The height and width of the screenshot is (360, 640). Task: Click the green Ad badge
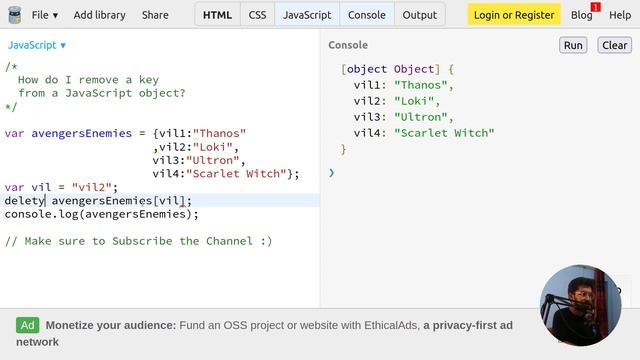pos(28,325)
